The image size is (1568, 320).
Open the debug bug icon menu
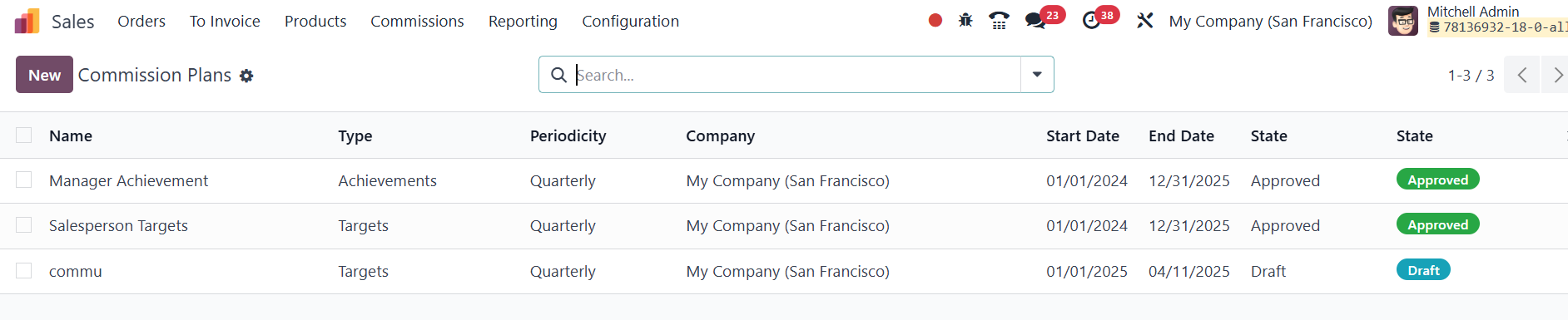pos(965,21)
